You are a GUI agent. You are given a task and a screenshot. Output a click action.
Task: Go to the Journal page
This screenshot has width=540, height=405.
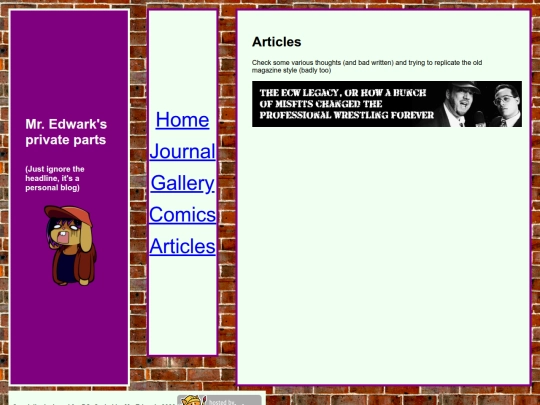(x=183, y=151)
